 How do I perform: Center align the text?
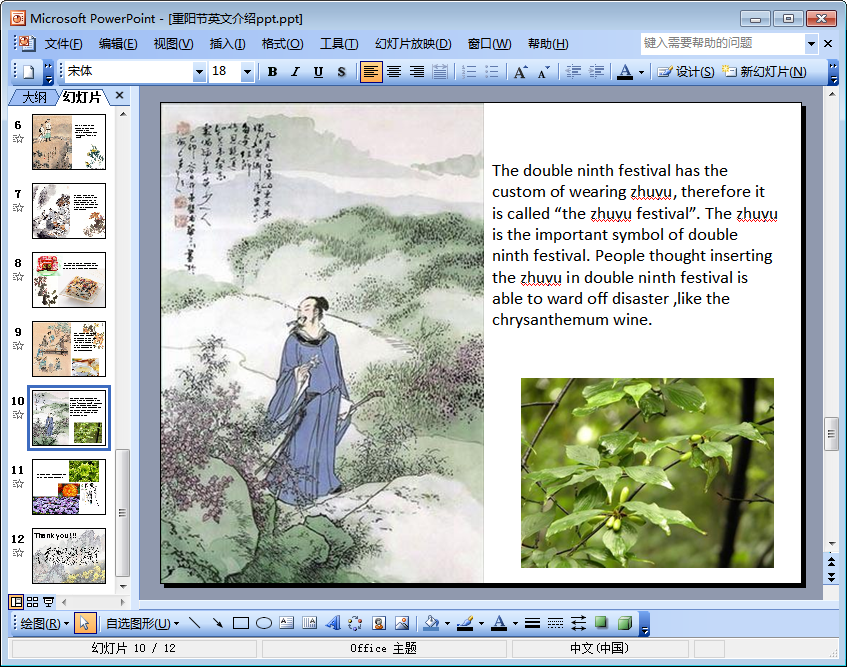click(394, 72)
